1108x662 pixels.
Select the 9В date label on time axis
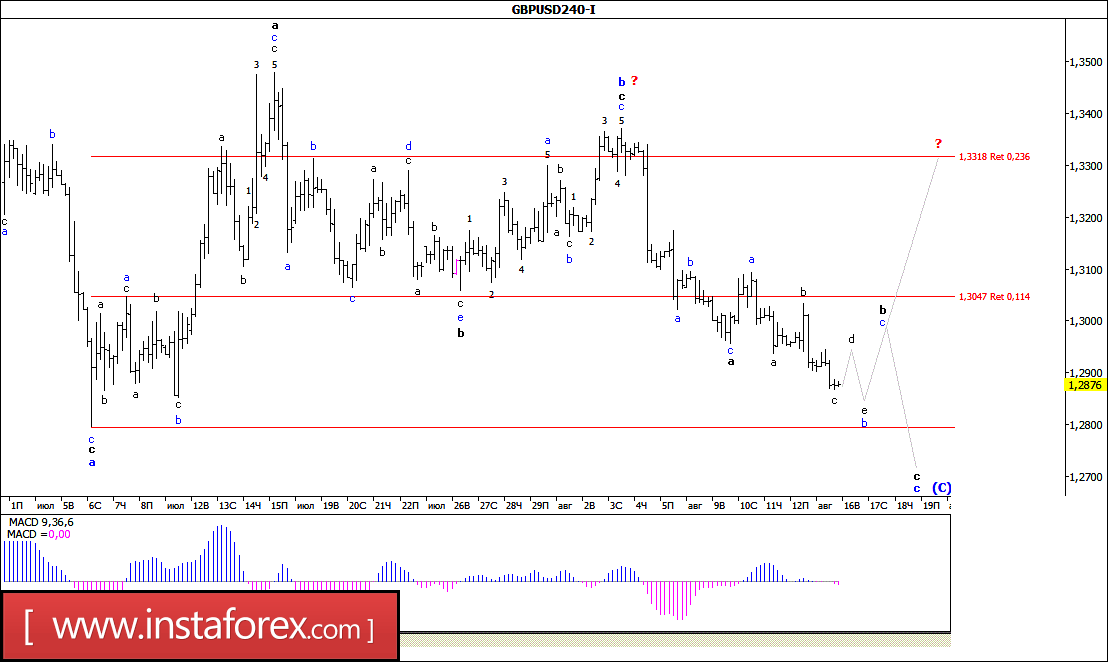pyautogui.click(x=719, y=506)
